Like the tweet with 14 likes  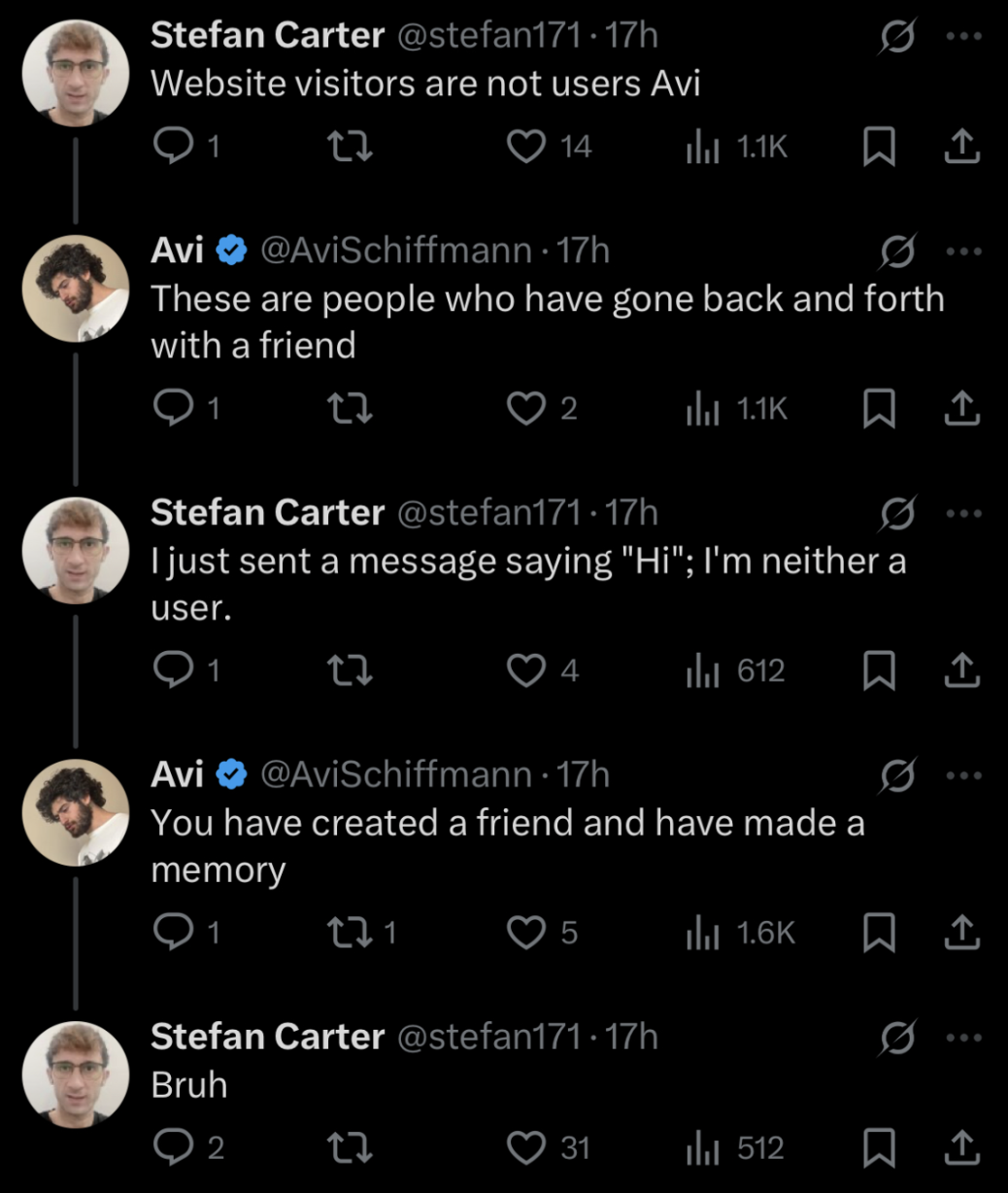point(527,147)
